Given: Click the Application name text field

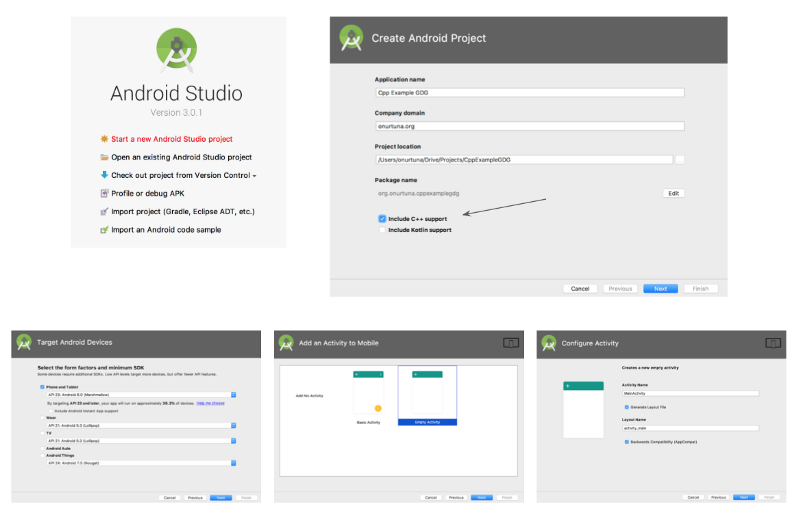Looking at the screenshot, I should click(529, 92).
